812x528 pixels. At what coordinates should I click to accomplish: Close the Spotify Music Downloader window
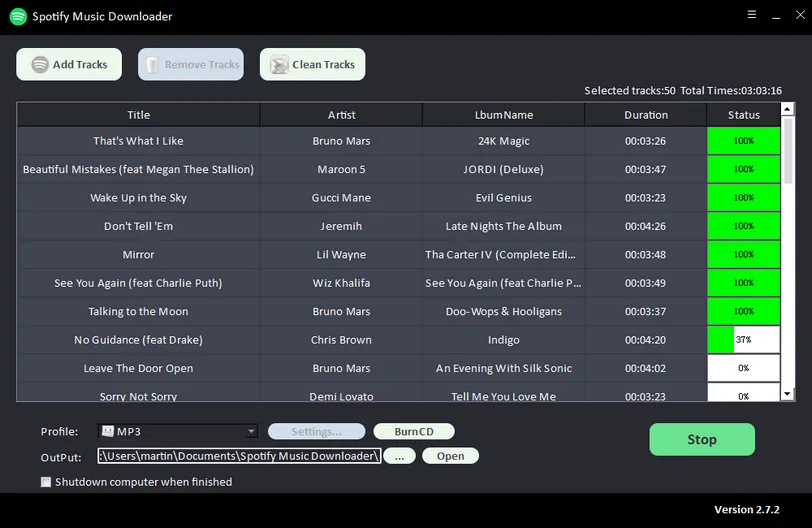pyautogui.click(x=800, y=15)
